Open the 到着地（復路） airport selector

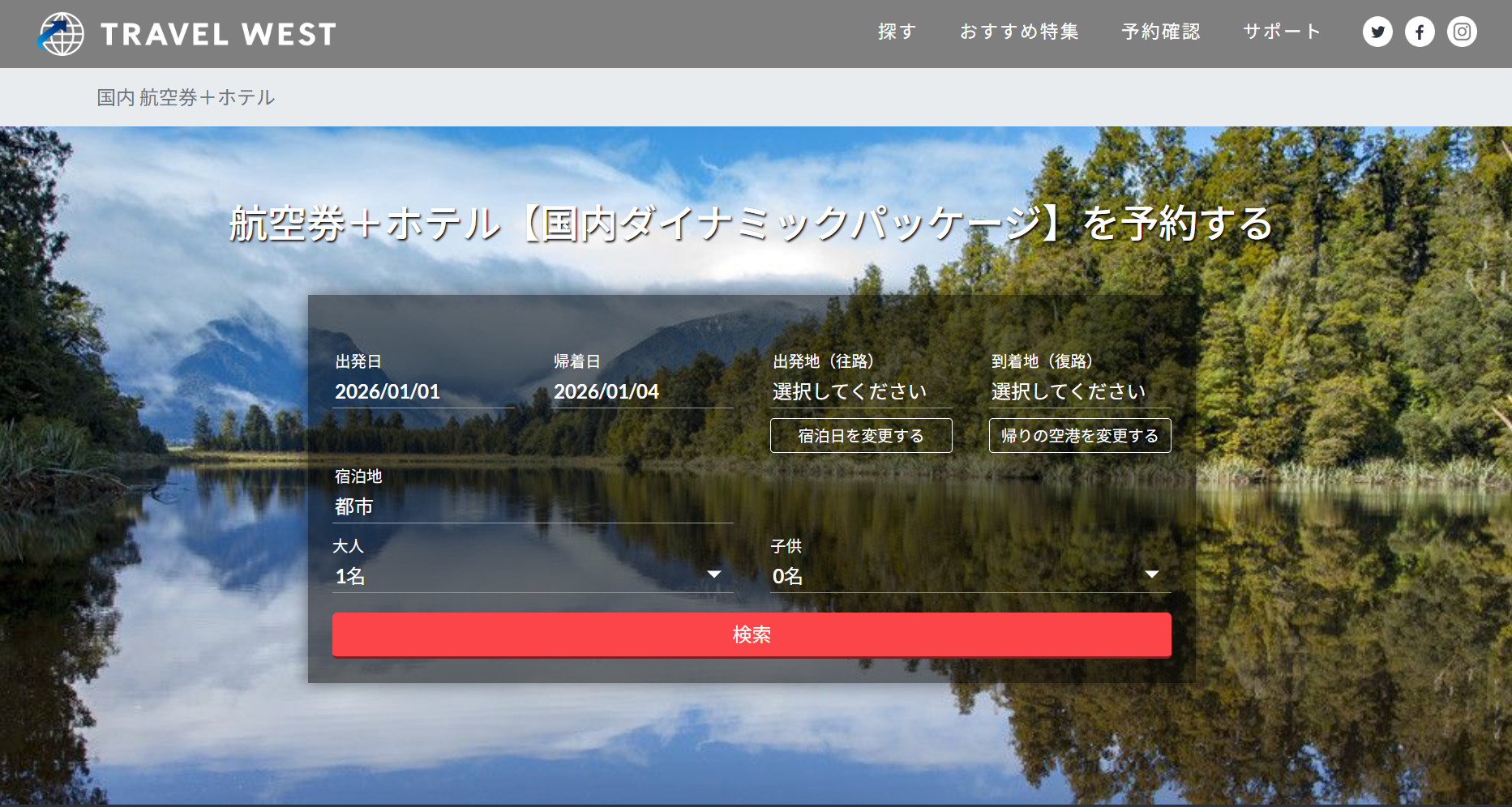(x=1078, y=391)
